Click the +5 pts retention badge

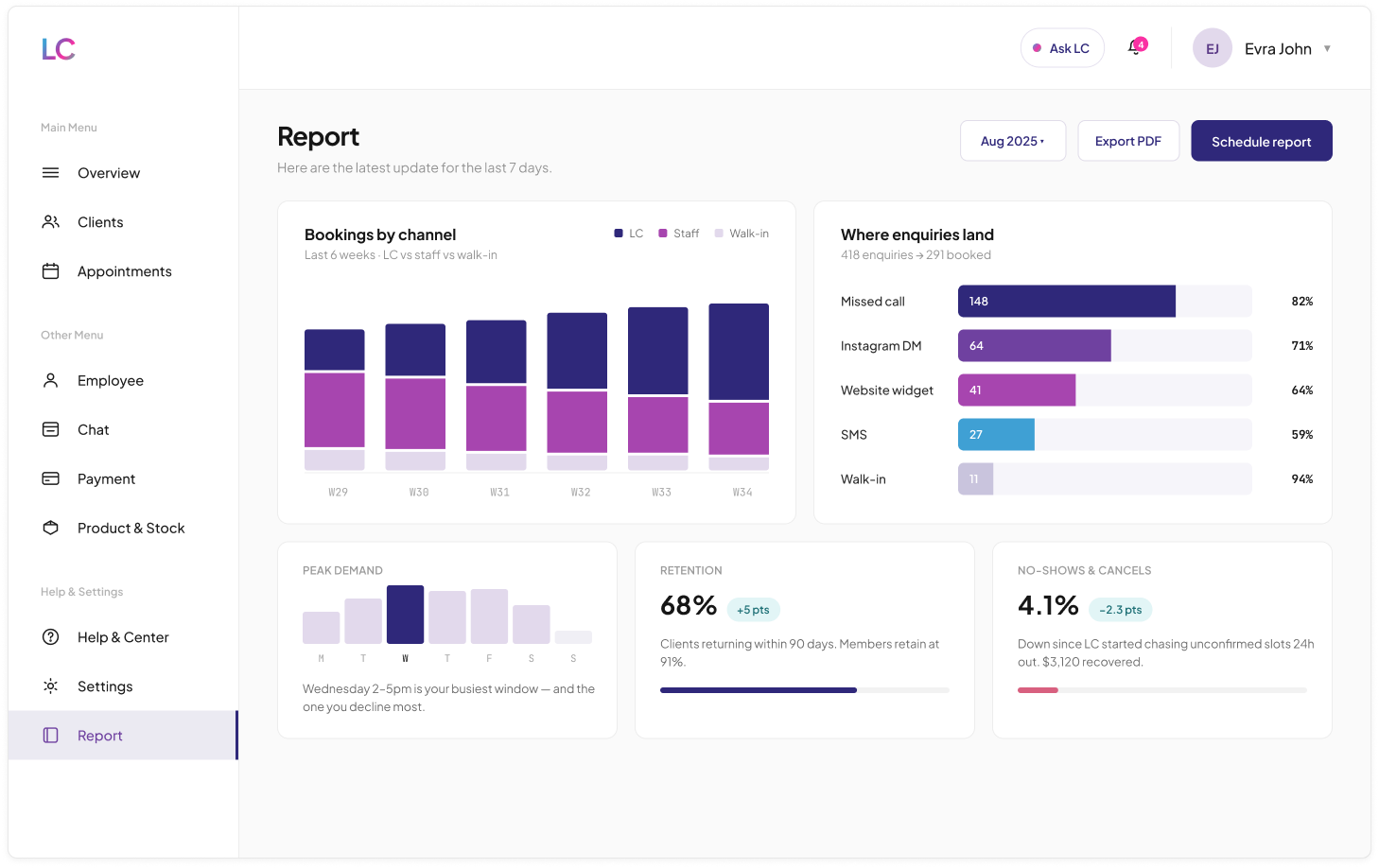tap(754, 610)
